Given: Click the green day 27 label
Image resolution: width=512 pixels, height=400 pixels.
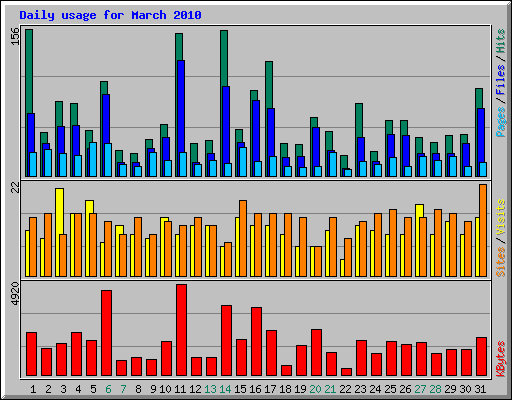Looking at the screenshot, I should click(420, 389).
